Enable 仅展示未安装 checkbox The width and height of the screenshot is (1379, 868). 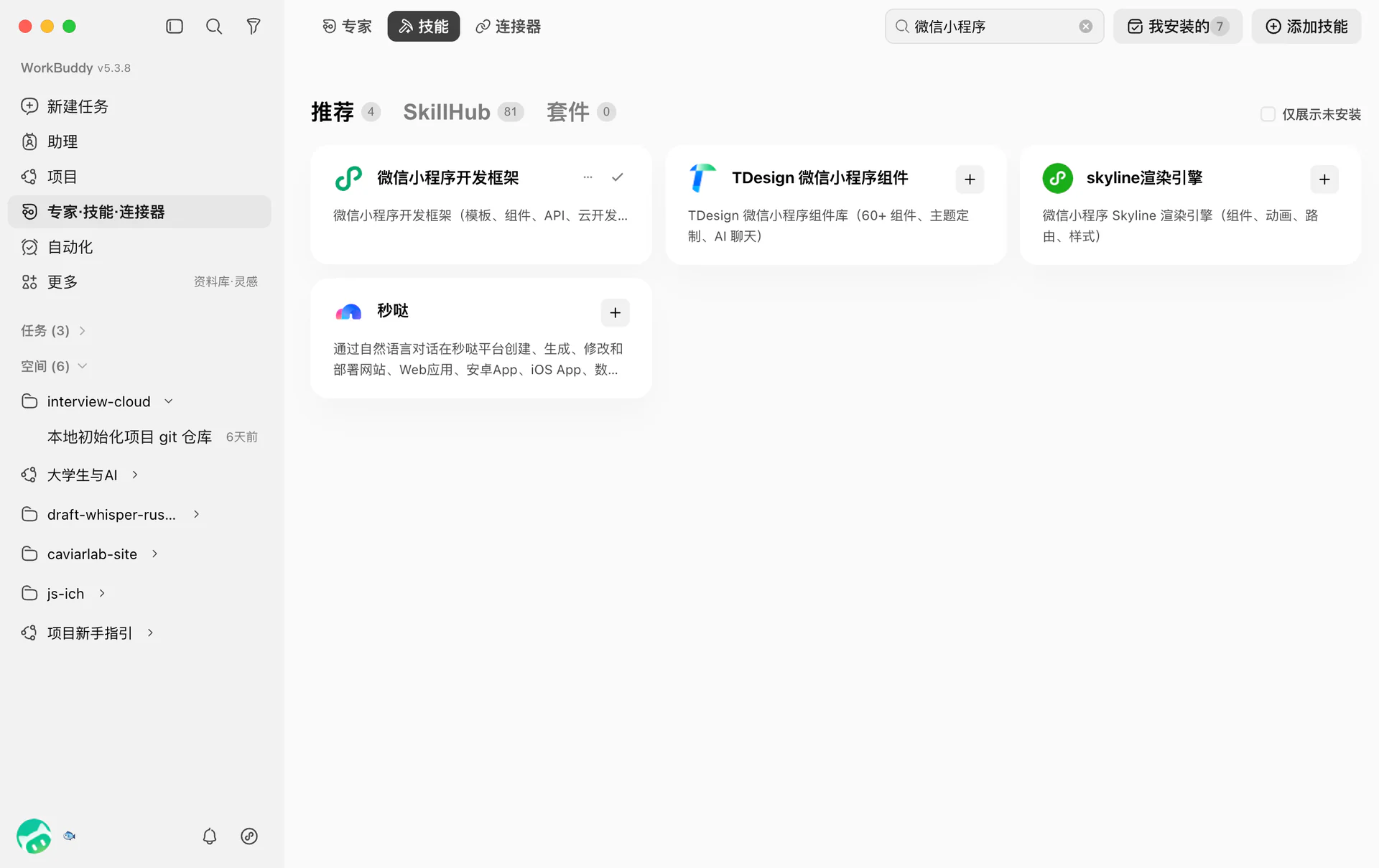click(1268, 114)
